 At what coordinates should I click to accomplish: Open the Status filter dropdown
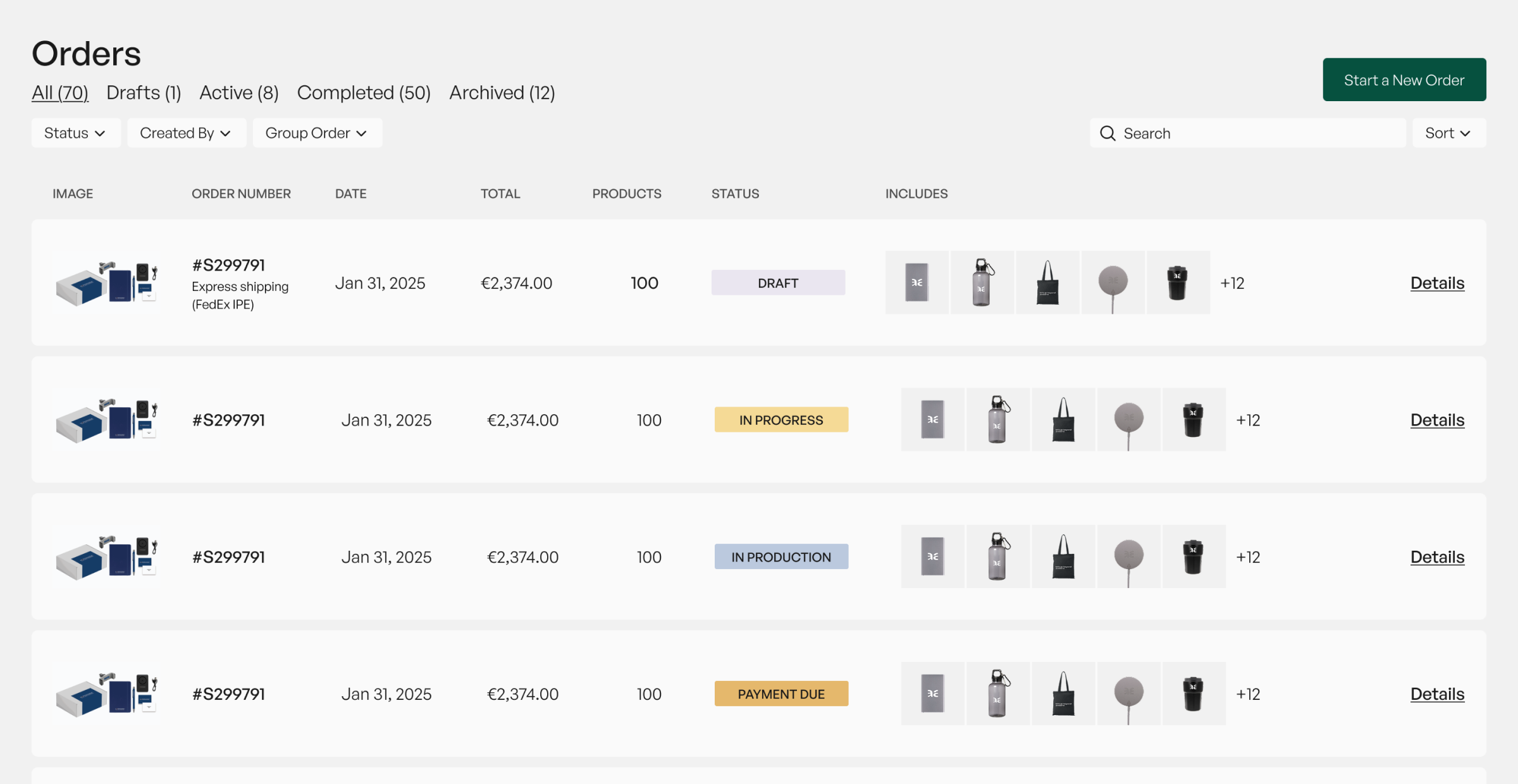pos(76,133)
